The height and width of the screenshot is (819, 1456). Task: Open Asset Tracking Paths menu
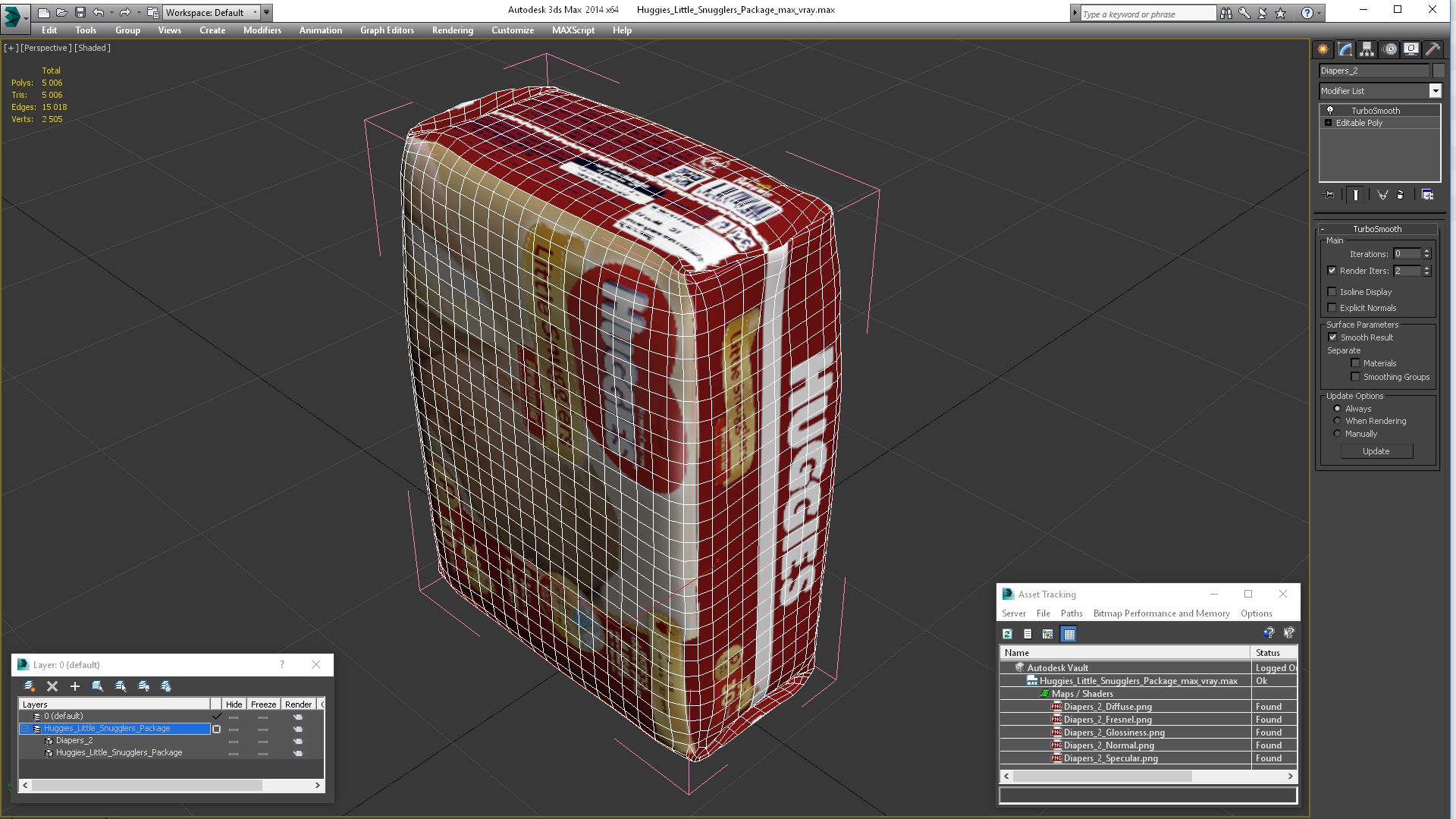click(1072, 613)
